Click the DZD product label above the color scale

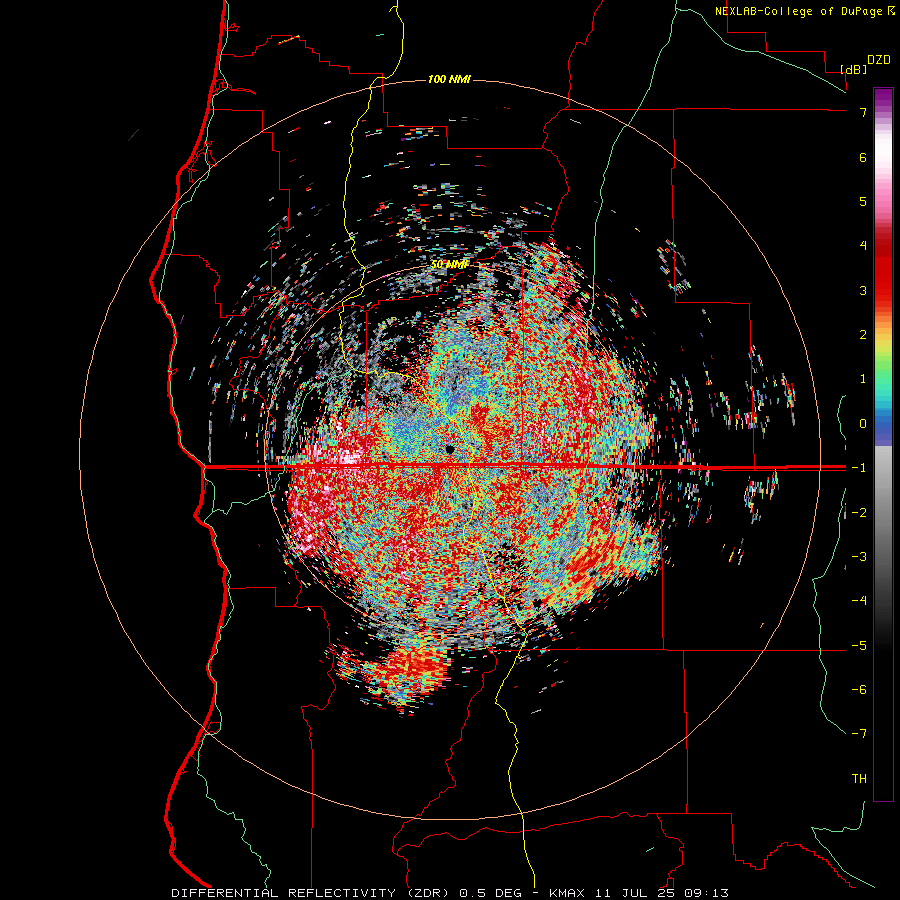point(879,60)
